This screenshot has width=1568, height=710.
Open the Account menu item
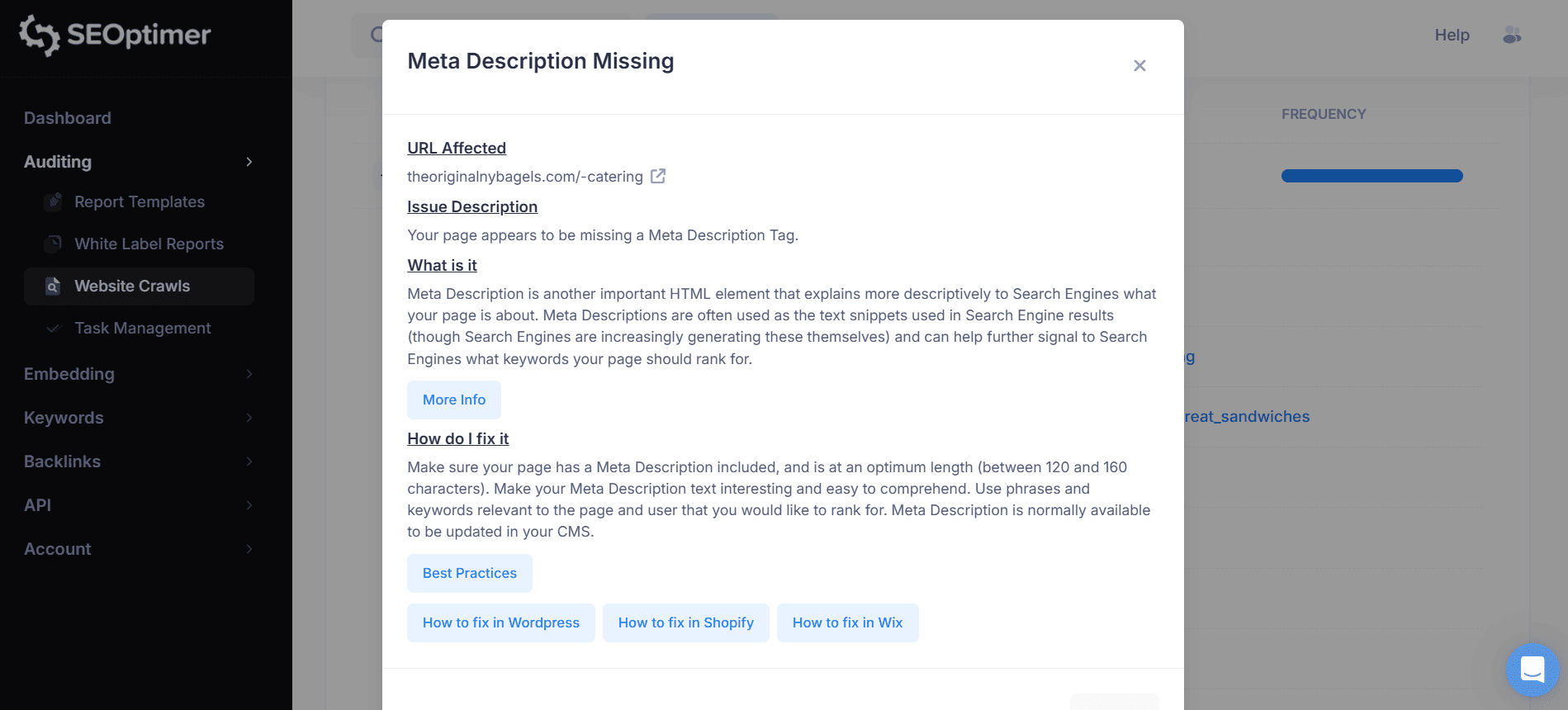coord(58,549)
